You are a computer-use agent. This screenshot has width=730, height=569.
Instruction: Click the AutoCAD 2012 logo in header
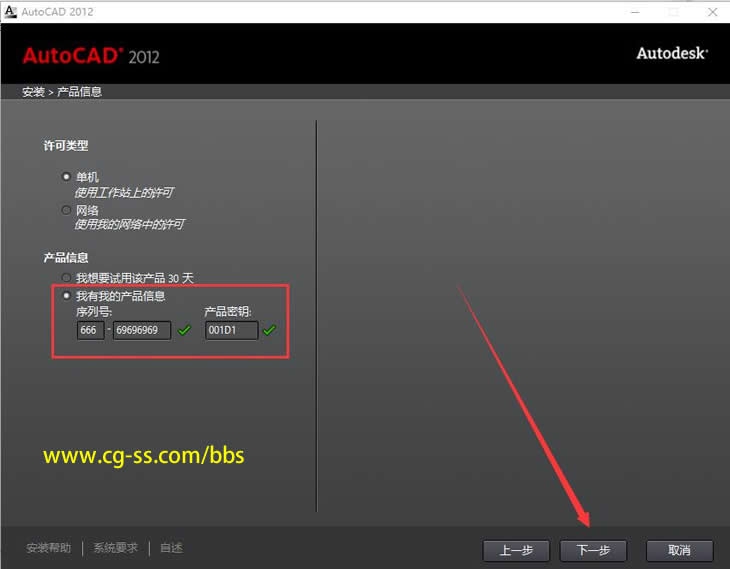(91, 56)
